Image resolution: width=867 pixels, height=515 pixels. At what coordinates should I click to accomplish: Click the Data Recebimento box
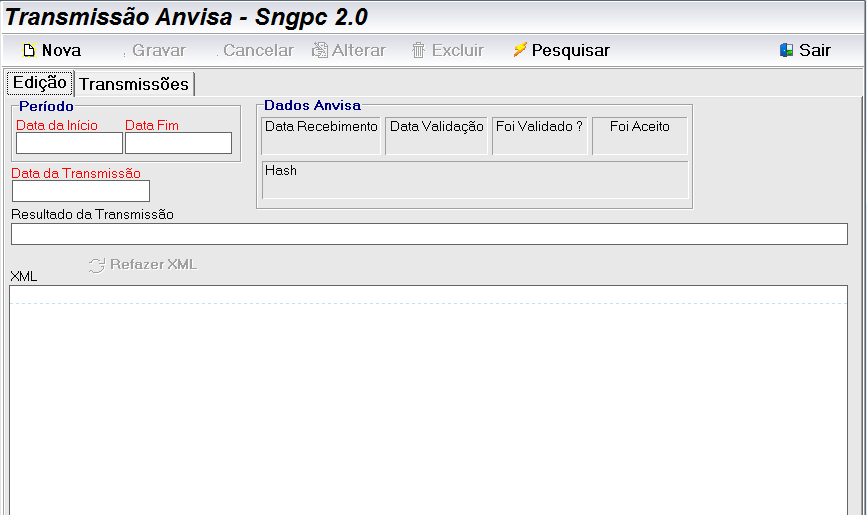(x=321, y=136)
